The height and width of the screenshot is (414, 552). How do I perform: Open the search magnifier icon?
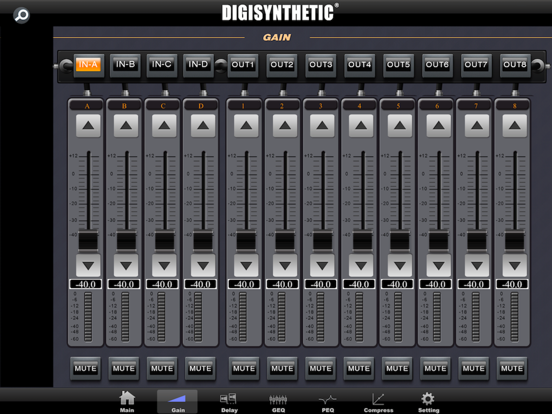coord(21,15)
